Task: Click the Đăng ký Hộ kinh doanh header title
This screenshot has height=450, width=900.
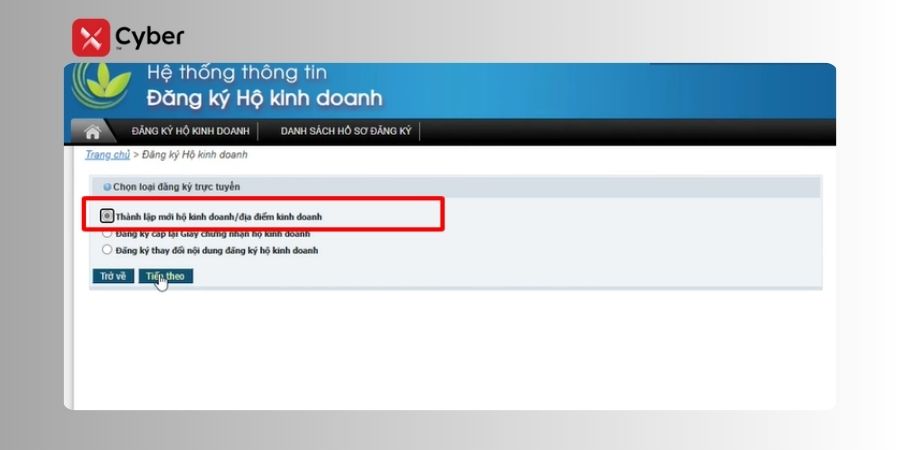Action: (264, 99)
